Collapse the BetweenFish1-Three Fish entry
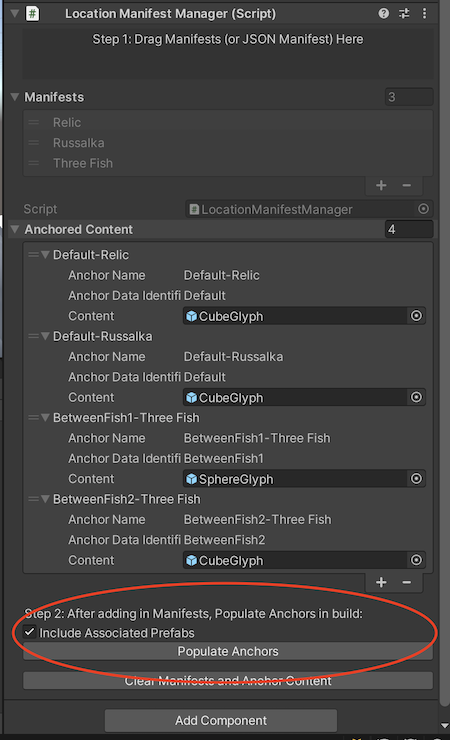The height and width of the screenshot is (740, 450). click(x=45, y=417)
